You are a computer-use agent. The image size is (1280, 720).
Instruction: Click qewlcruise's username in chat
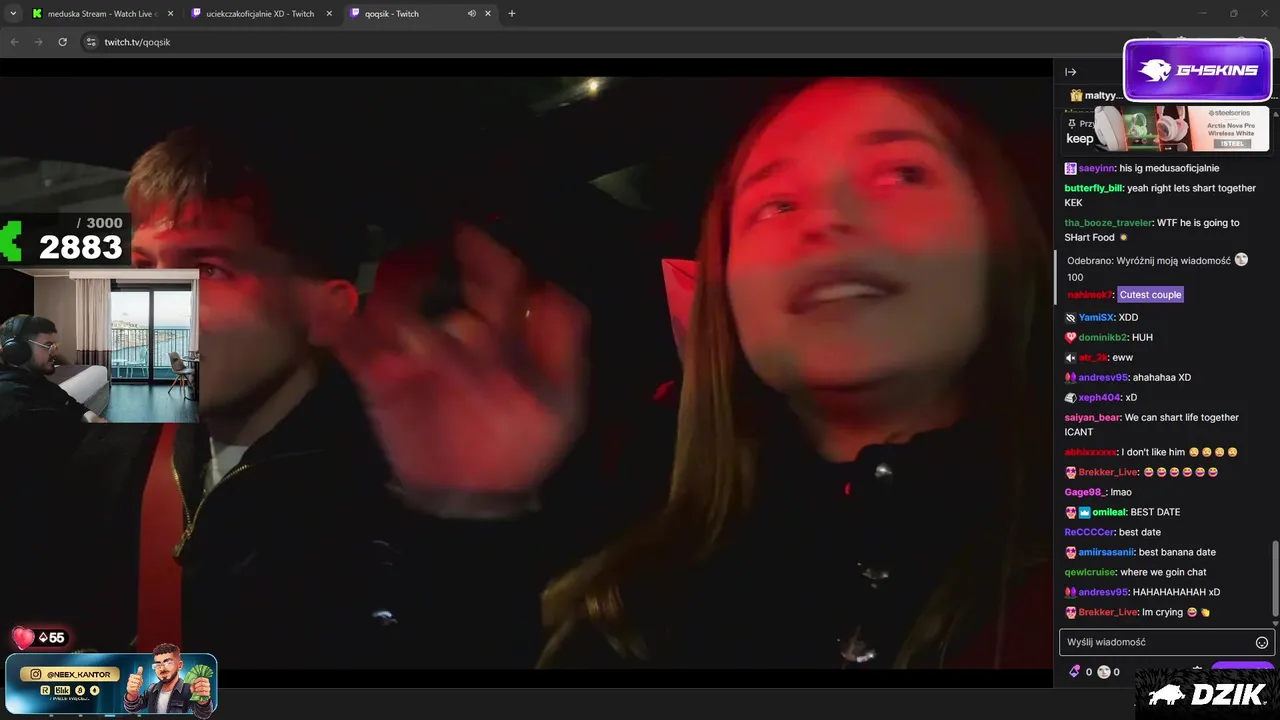pyautogui.click(x=1089, y=572)
